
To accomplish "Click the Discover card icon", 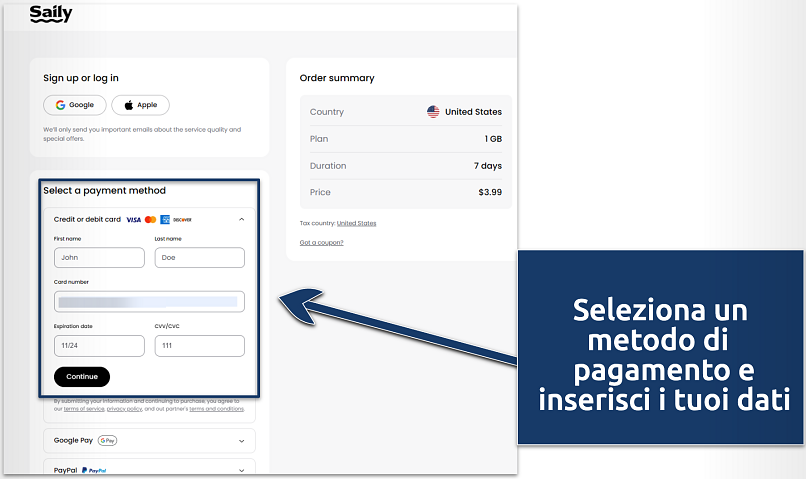I will coord(181,219).
